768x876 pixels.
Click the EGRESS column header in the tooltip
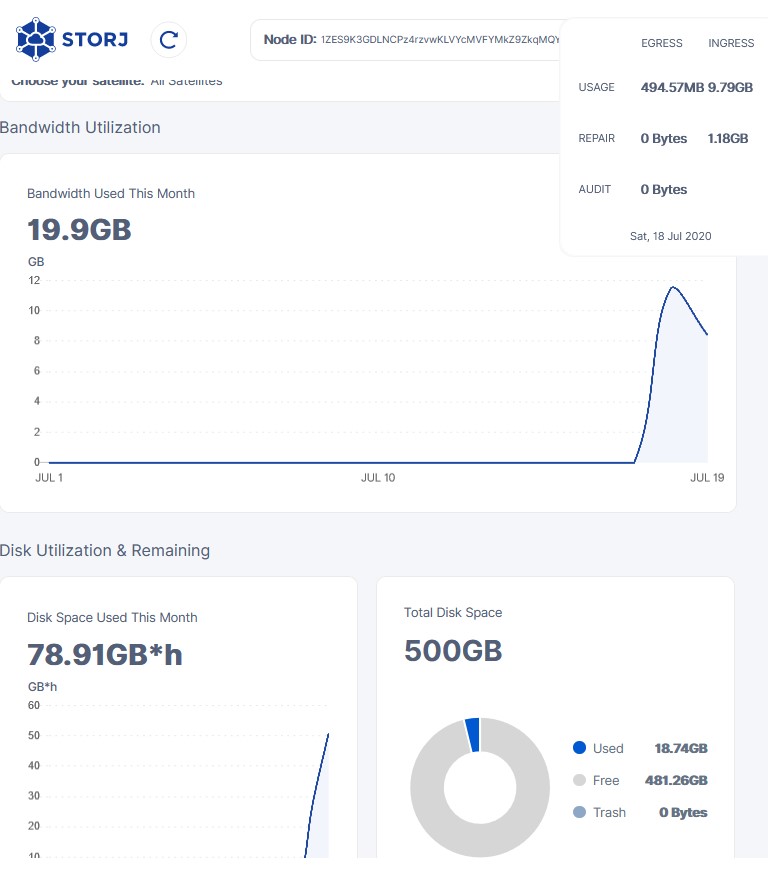tap(662, 43)
